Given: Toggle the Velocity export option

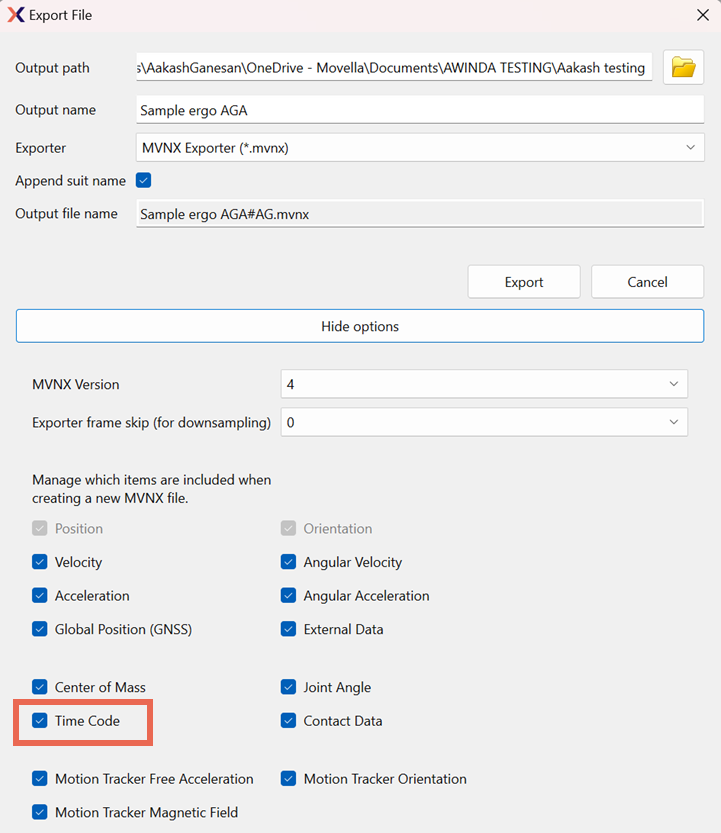Looking at the screenshot, I should (x=40, y=562).
